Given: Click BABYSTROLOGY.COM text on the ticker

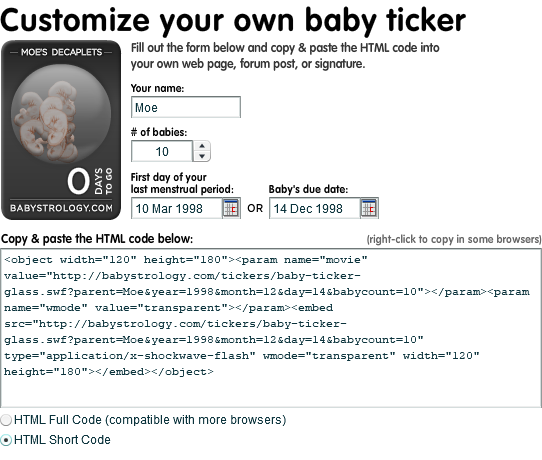Looking at the screenshot, I should point(61,208).
